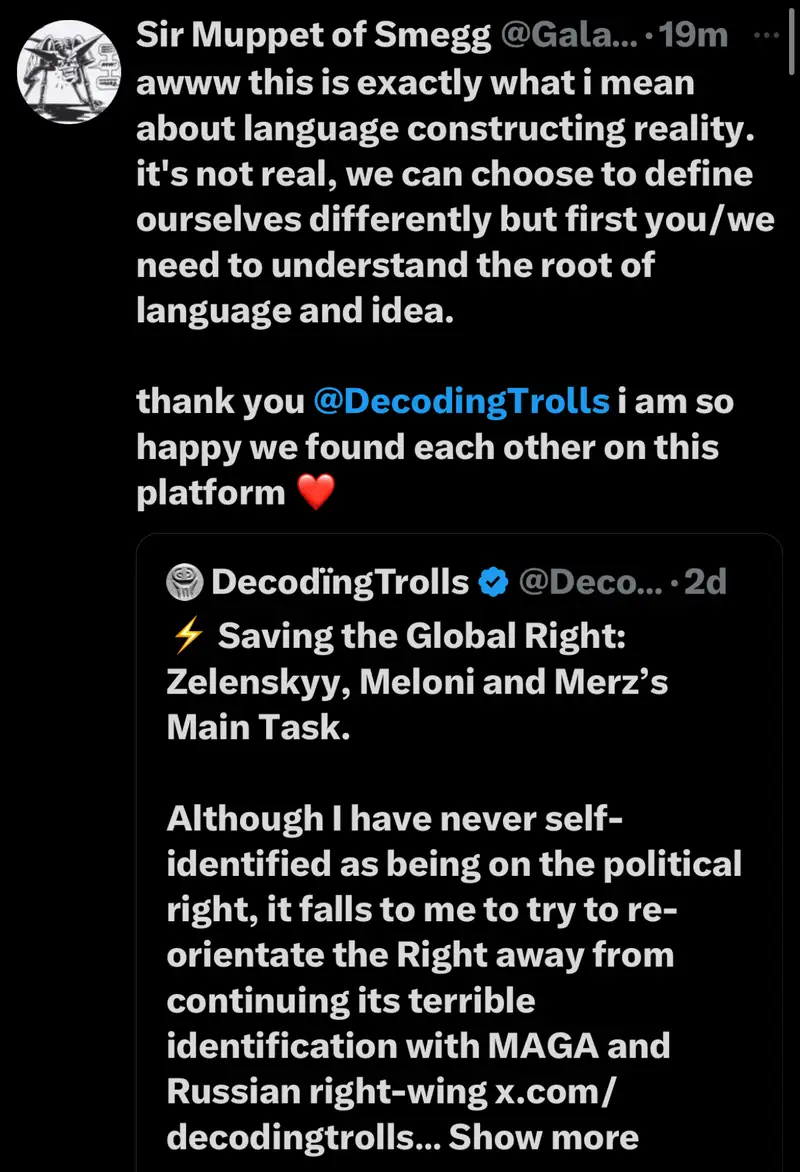Open the tweet's three-dot more options menu
This screenshot has width=800, height=1172.
click(763, 34)
